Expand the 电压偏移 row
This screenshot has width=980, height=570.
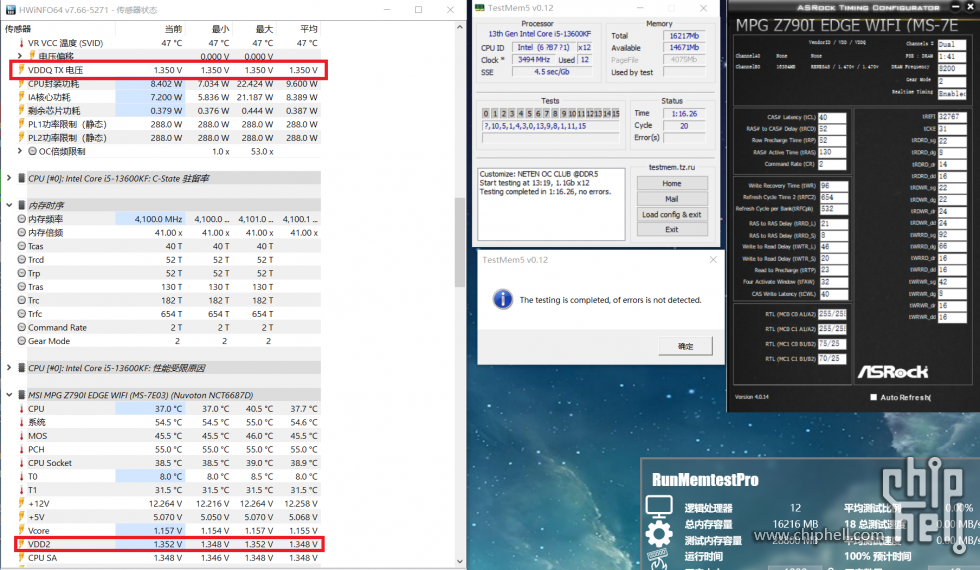[x=20, y=56]
